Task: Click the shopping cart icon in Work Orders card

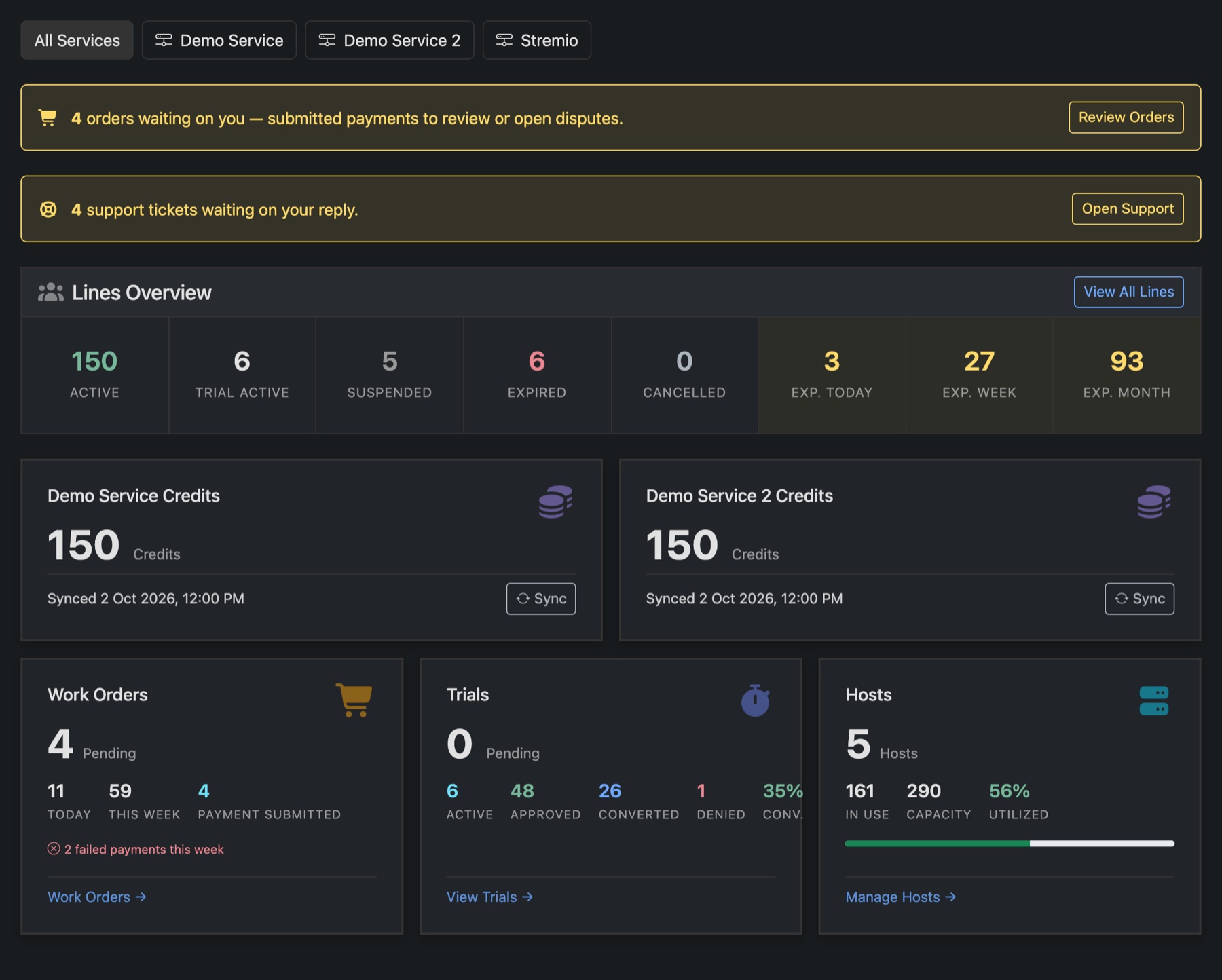Action: tap(354, 700)
